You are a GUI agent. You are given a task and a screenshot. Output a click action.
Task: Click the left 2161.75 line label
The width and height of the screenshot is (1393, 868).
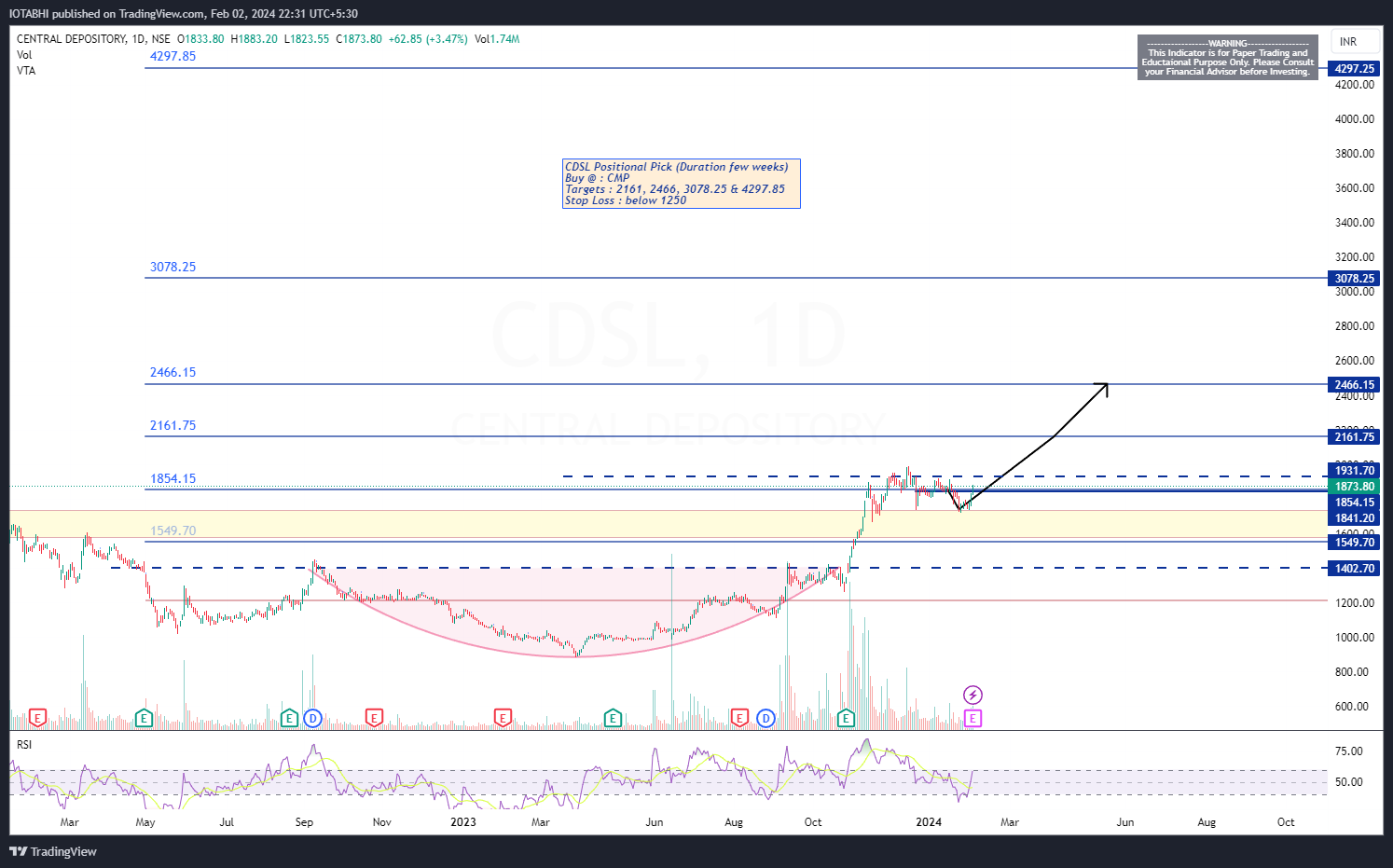point(172,425)
